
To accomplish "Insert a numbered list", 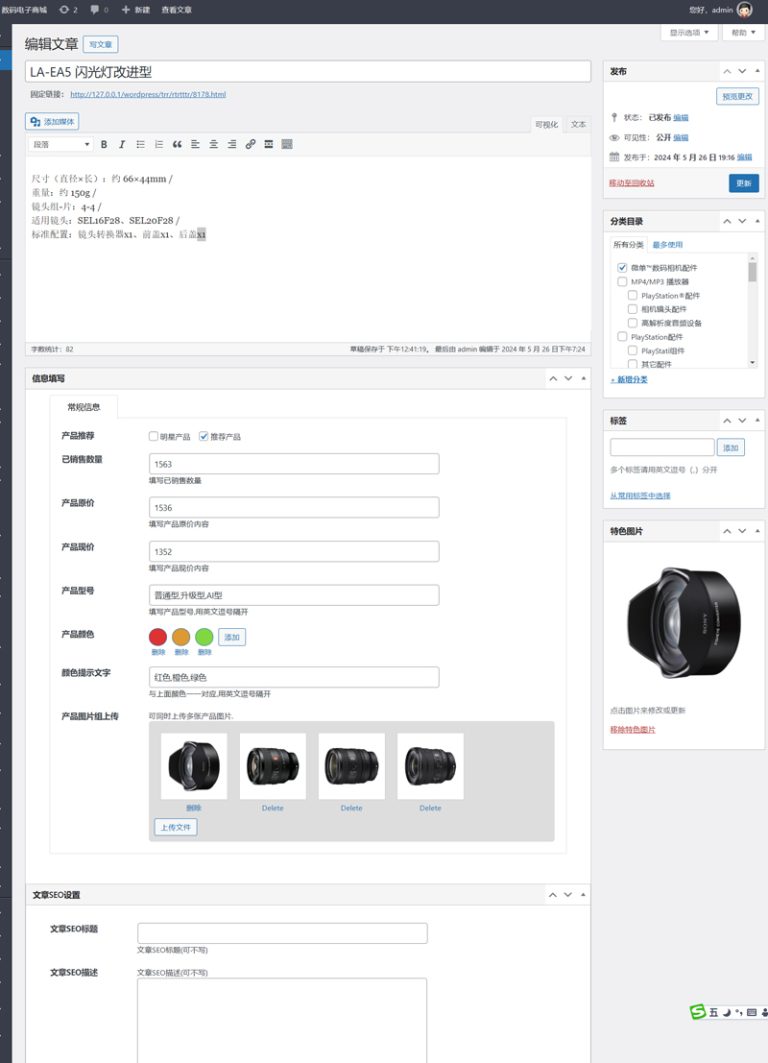I will pos(159,145).
